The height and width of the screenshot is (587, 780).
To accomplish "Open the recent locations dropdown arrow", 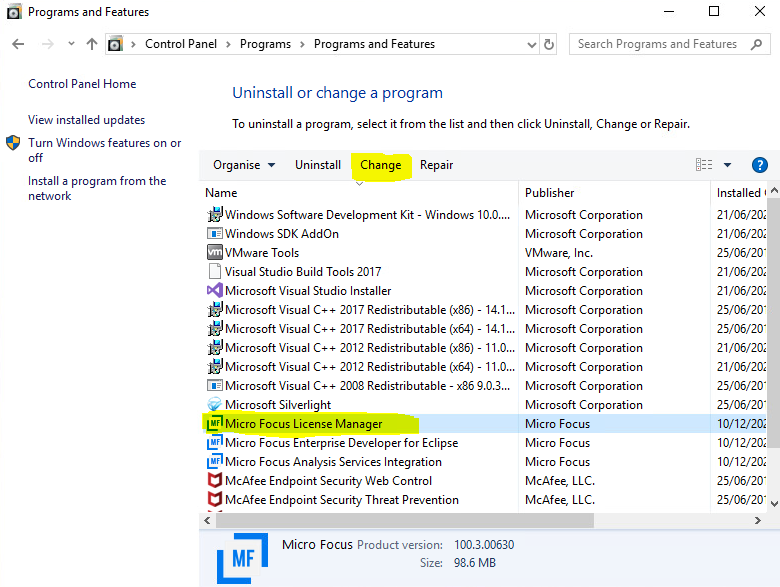I will (71, 44).
